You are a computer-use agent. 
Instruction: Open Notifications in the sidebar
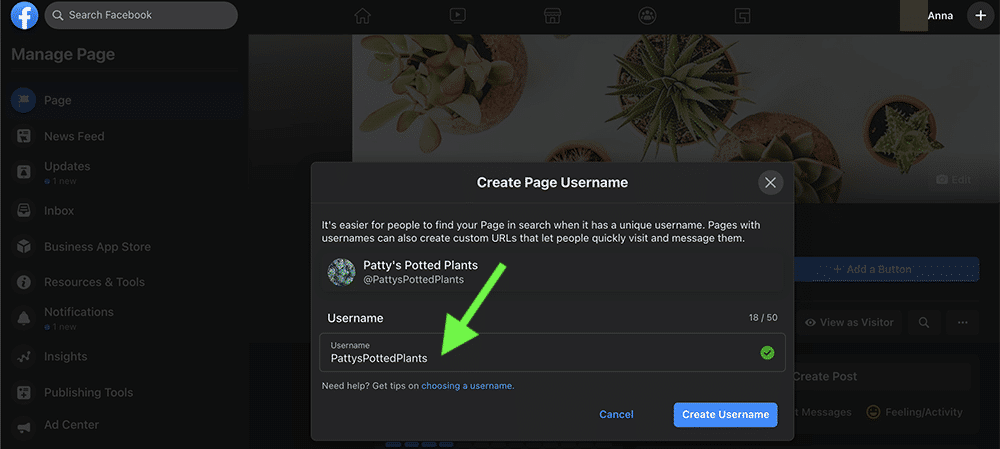(78, 312)
